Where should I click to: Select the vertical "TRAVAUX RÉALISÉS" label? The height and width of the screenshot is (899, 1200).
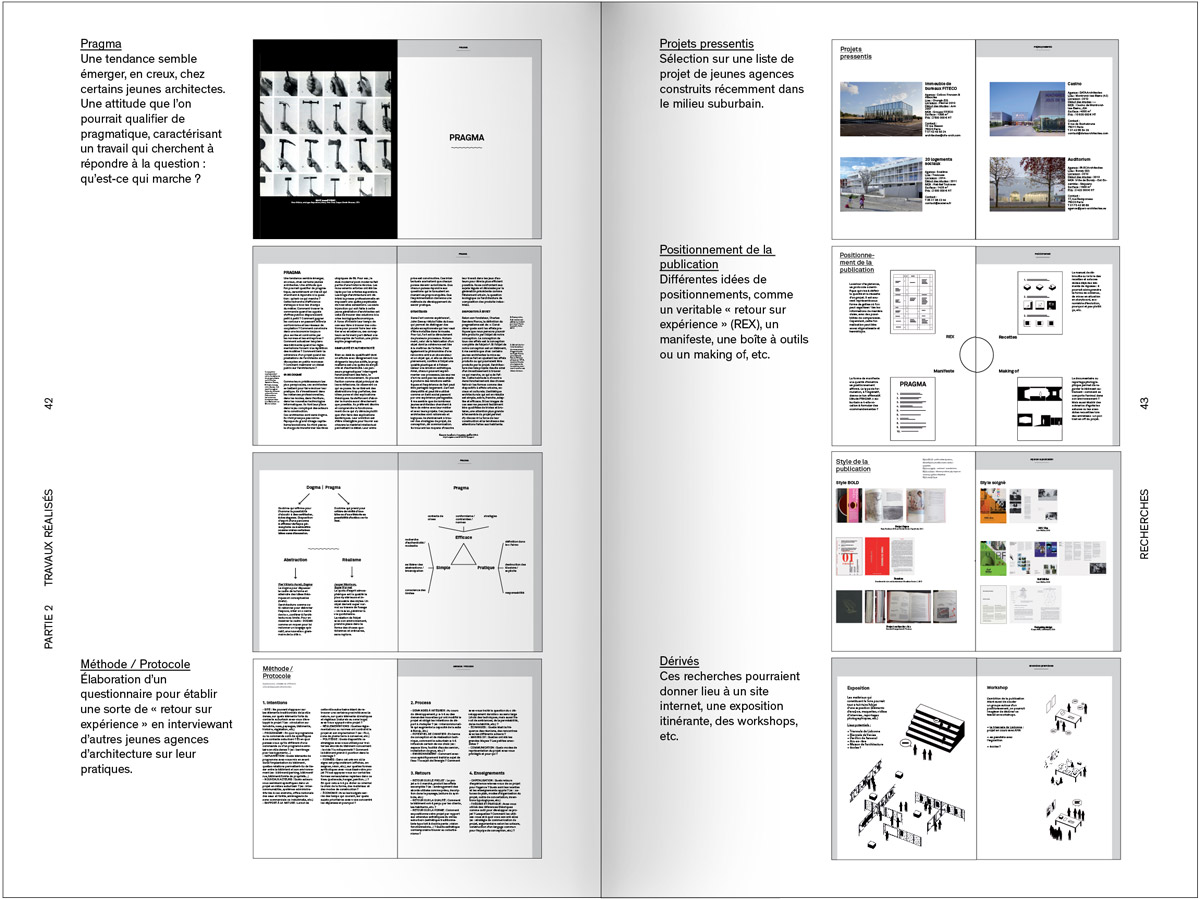[47, 539]
